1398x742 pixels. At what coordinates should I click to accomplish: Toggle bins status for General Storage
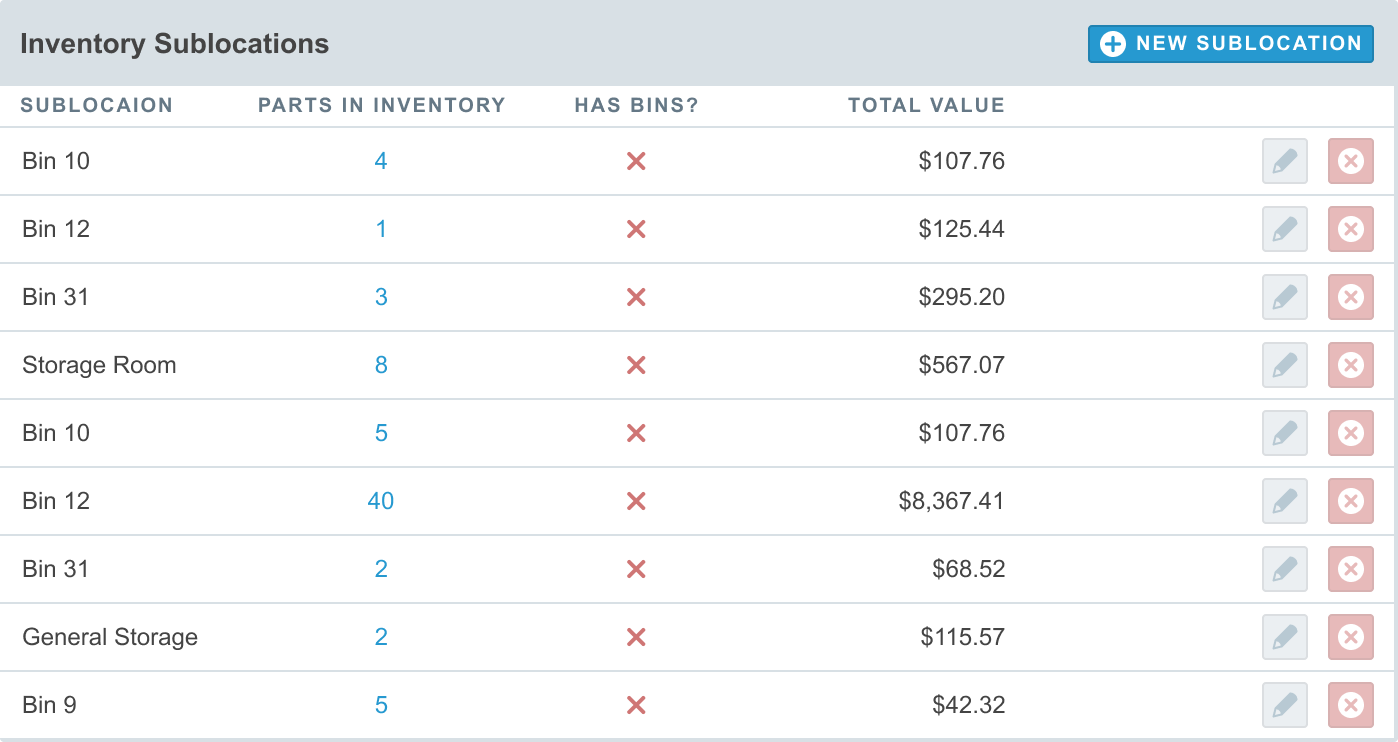click(x=636, y=637)
